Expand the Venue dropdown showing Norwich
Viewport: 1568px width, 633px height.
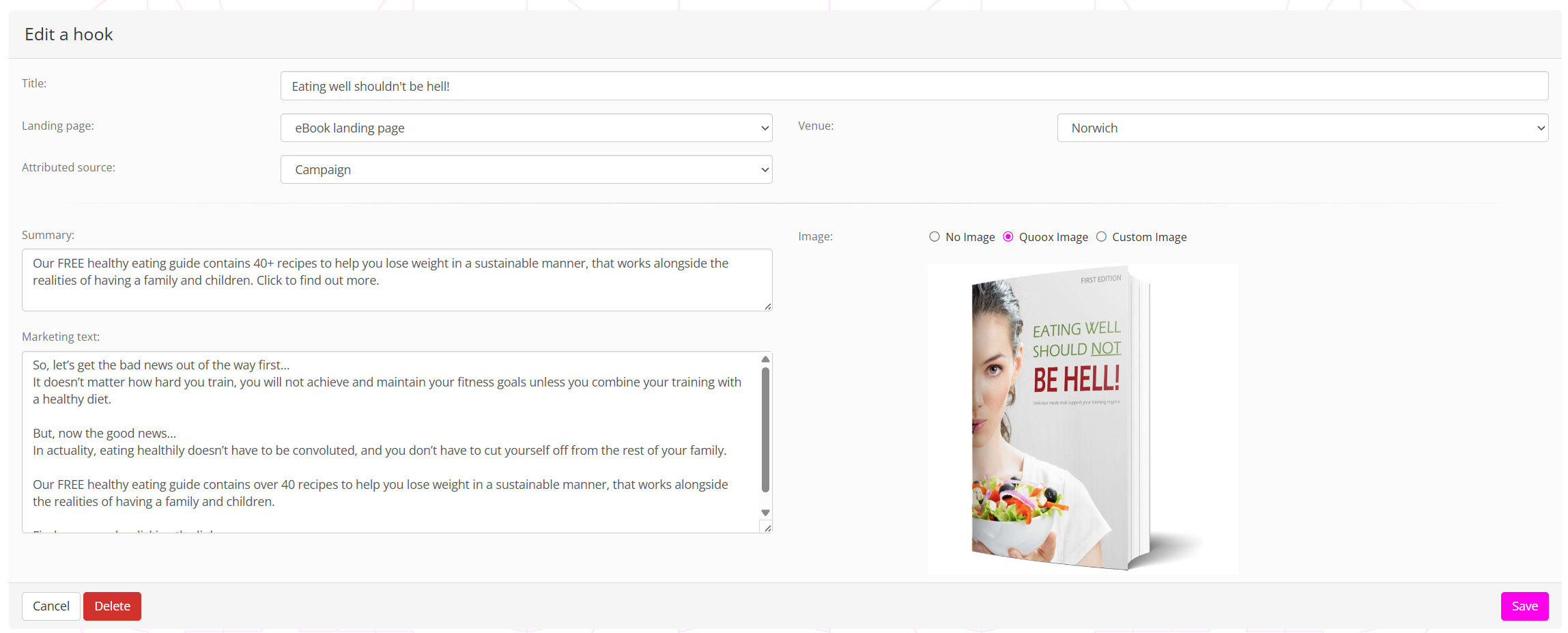click(1302, 128)
